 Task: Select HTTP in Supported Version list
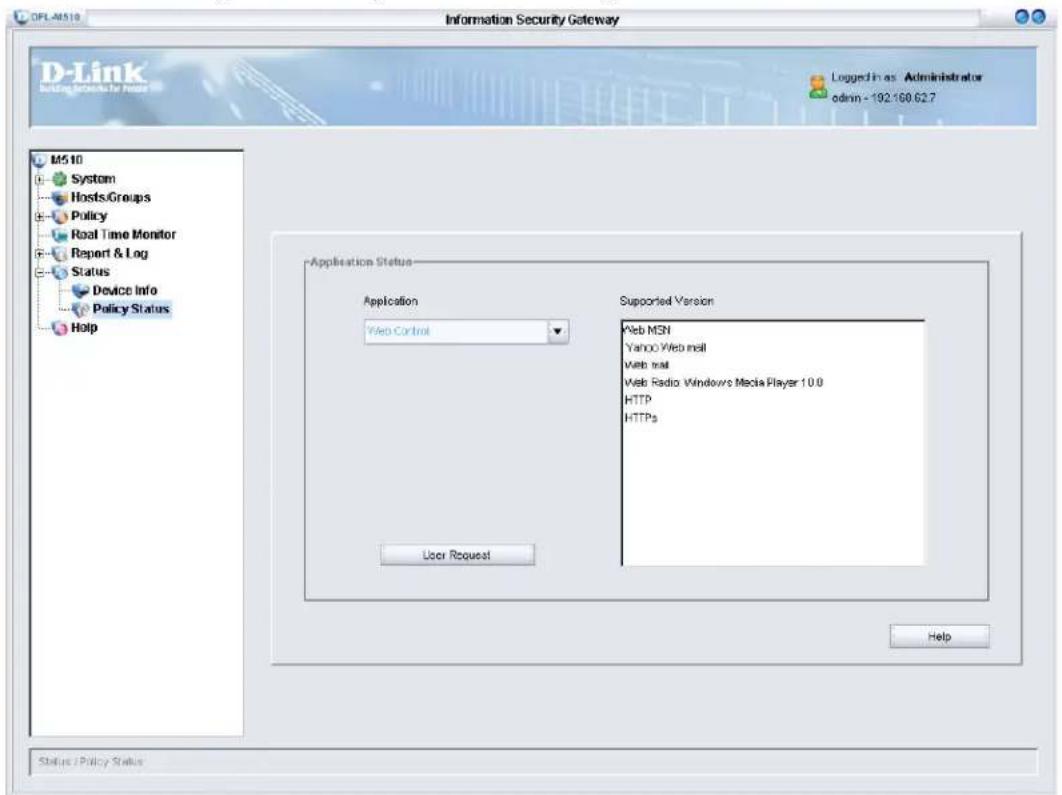pos(638,400)
